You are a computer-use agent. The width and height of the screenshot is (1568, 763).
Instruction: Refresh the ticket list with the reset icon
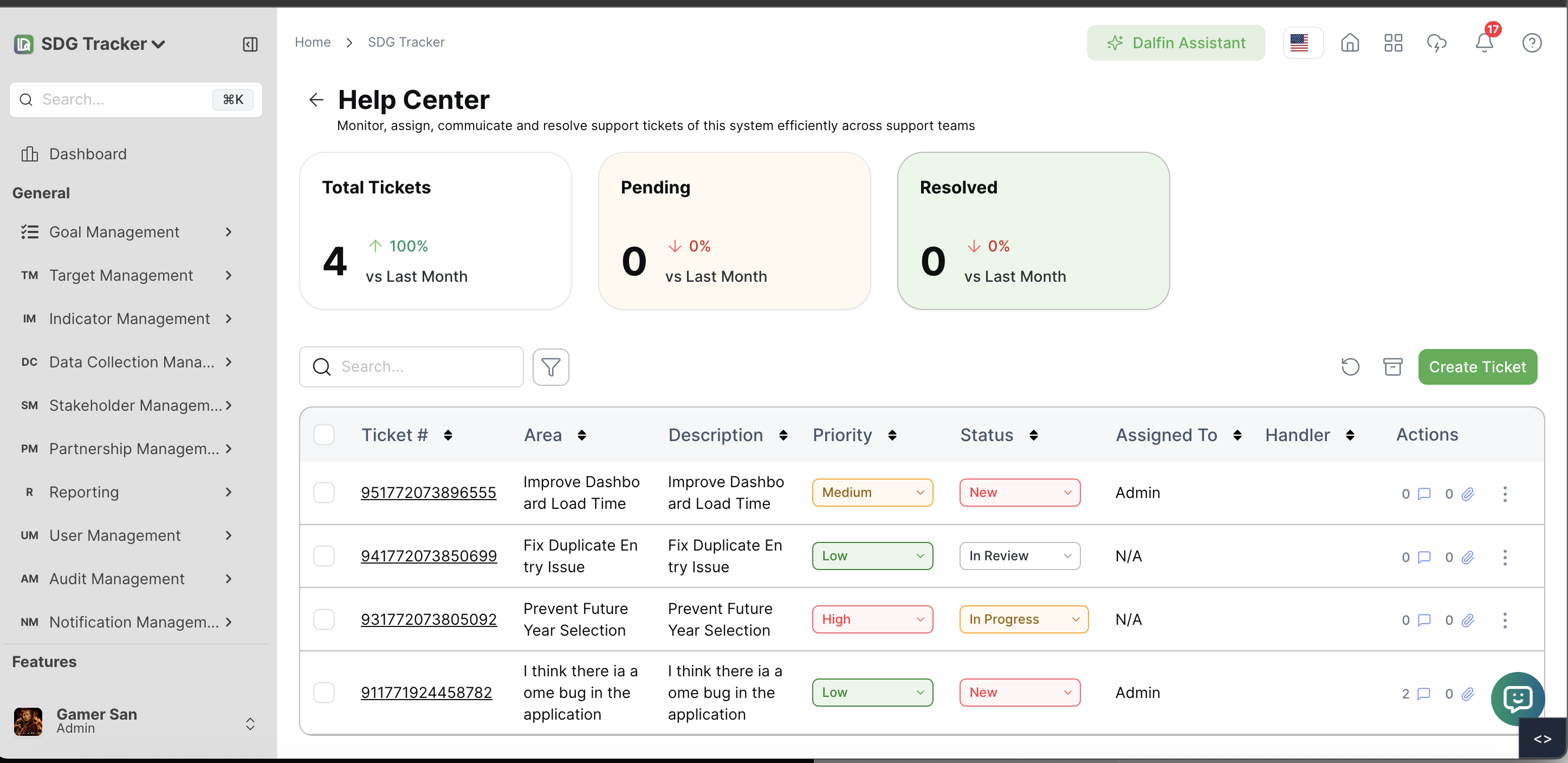(x=1350, y=366)
